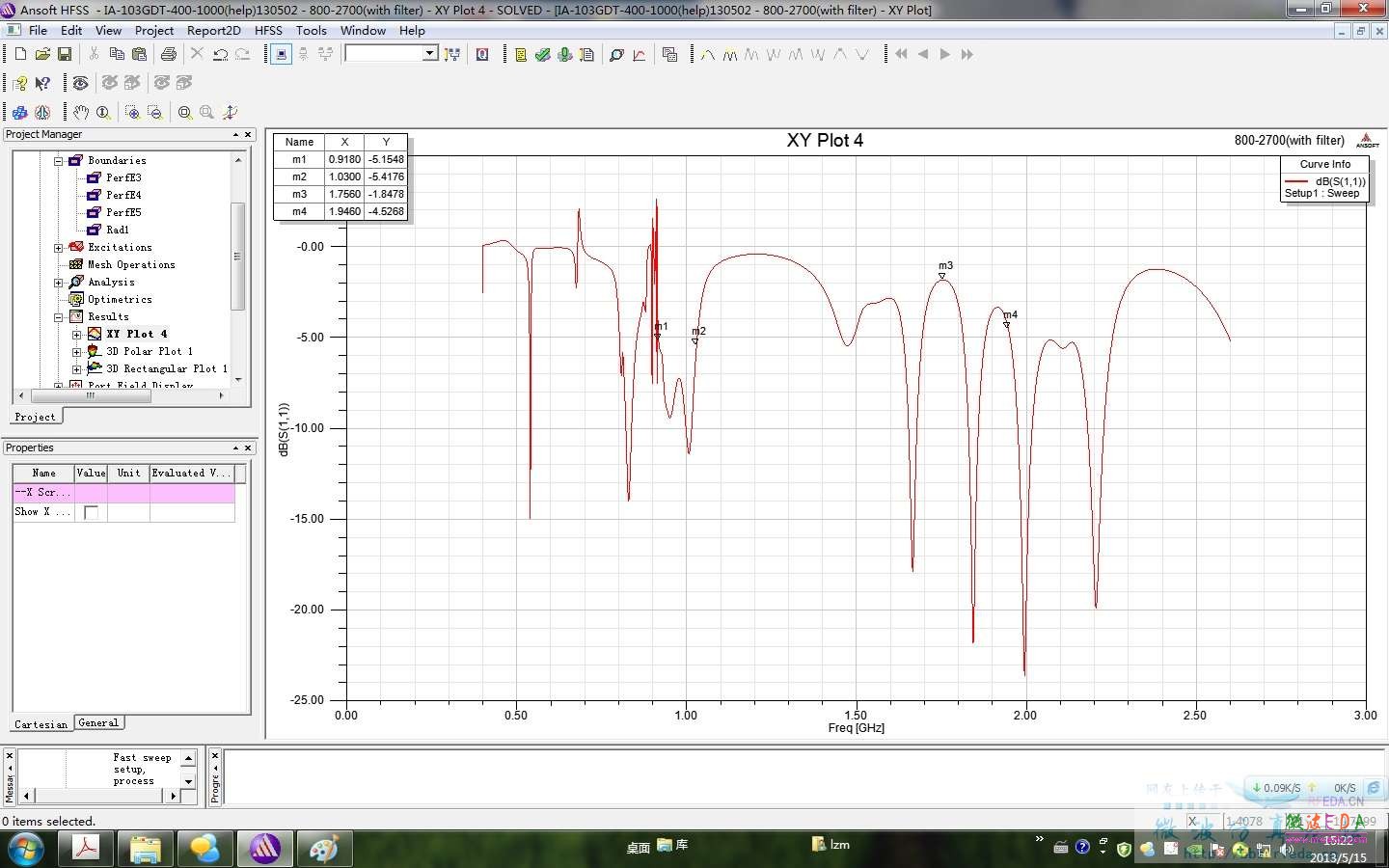Click the Undo arrow icon
Viewport: 1389px width, 868px height.
click(221, 54)
